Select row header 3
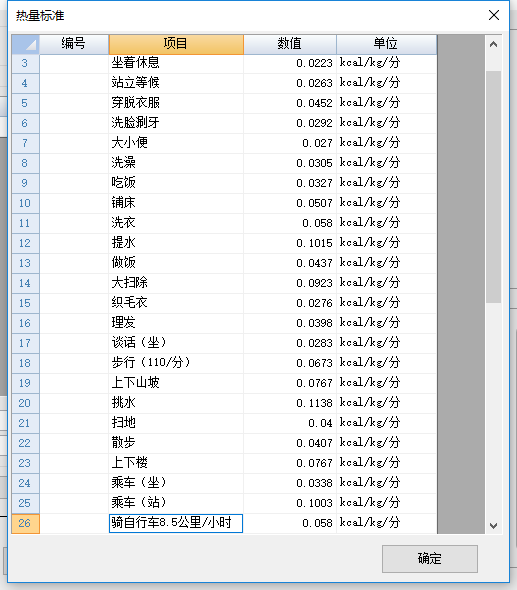Screen dimensions: 517x590 [x=25, y=63]
